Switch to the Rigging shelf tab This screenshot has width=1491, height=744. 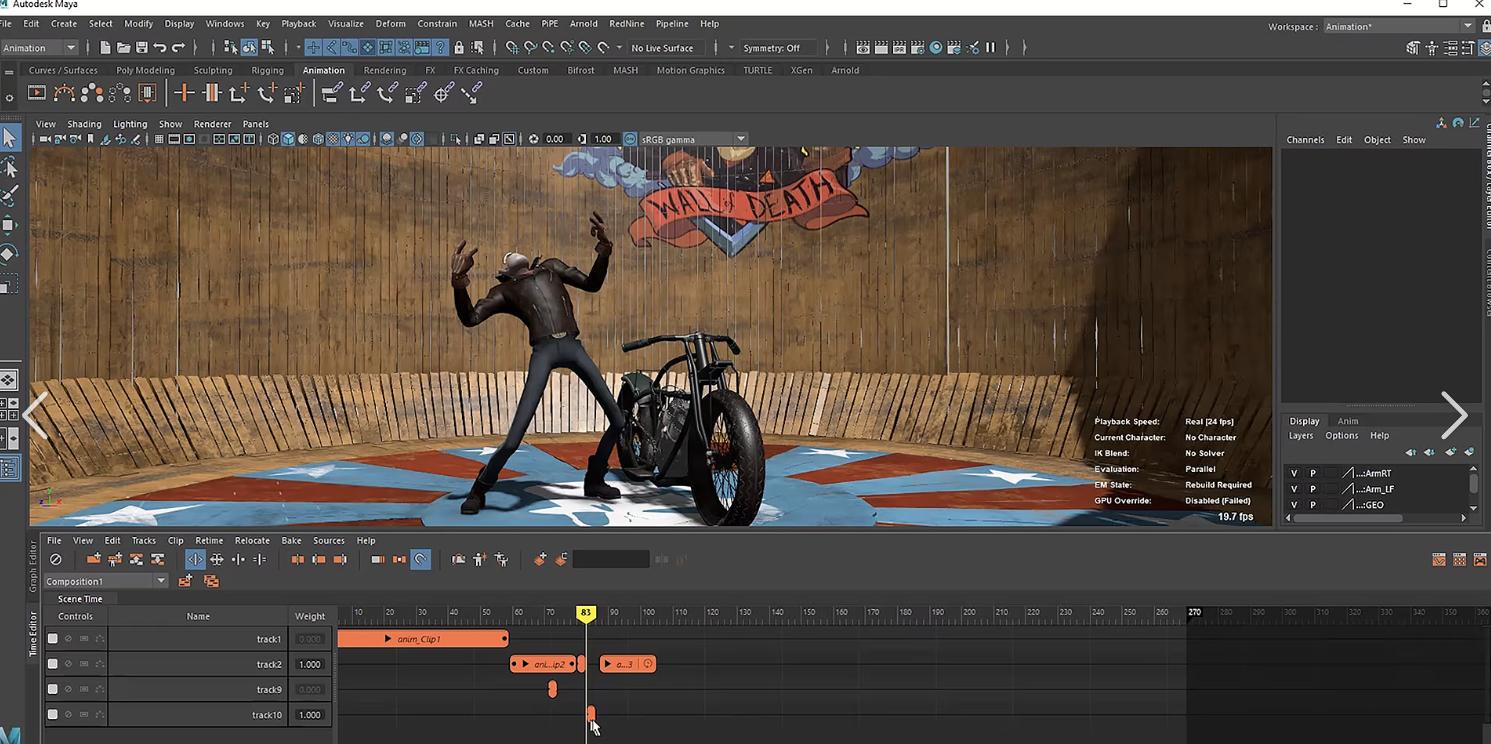267,71
